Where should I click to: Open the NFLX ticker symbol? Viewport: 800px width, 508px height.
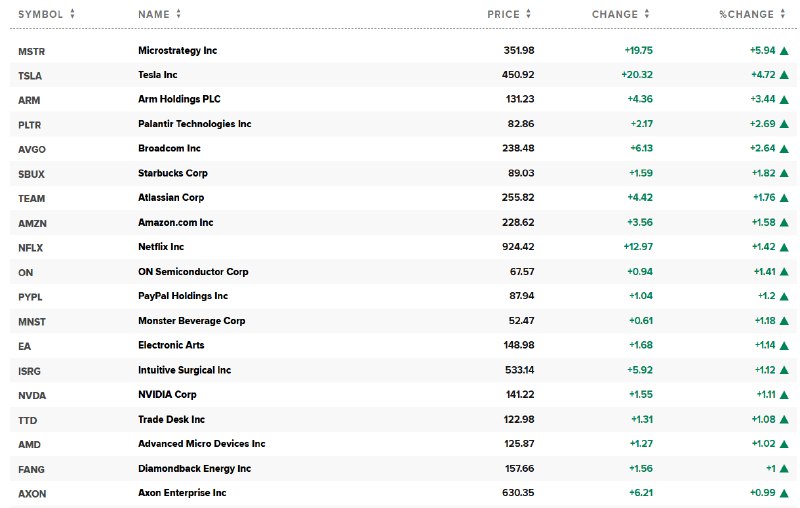tap(31, 248)
